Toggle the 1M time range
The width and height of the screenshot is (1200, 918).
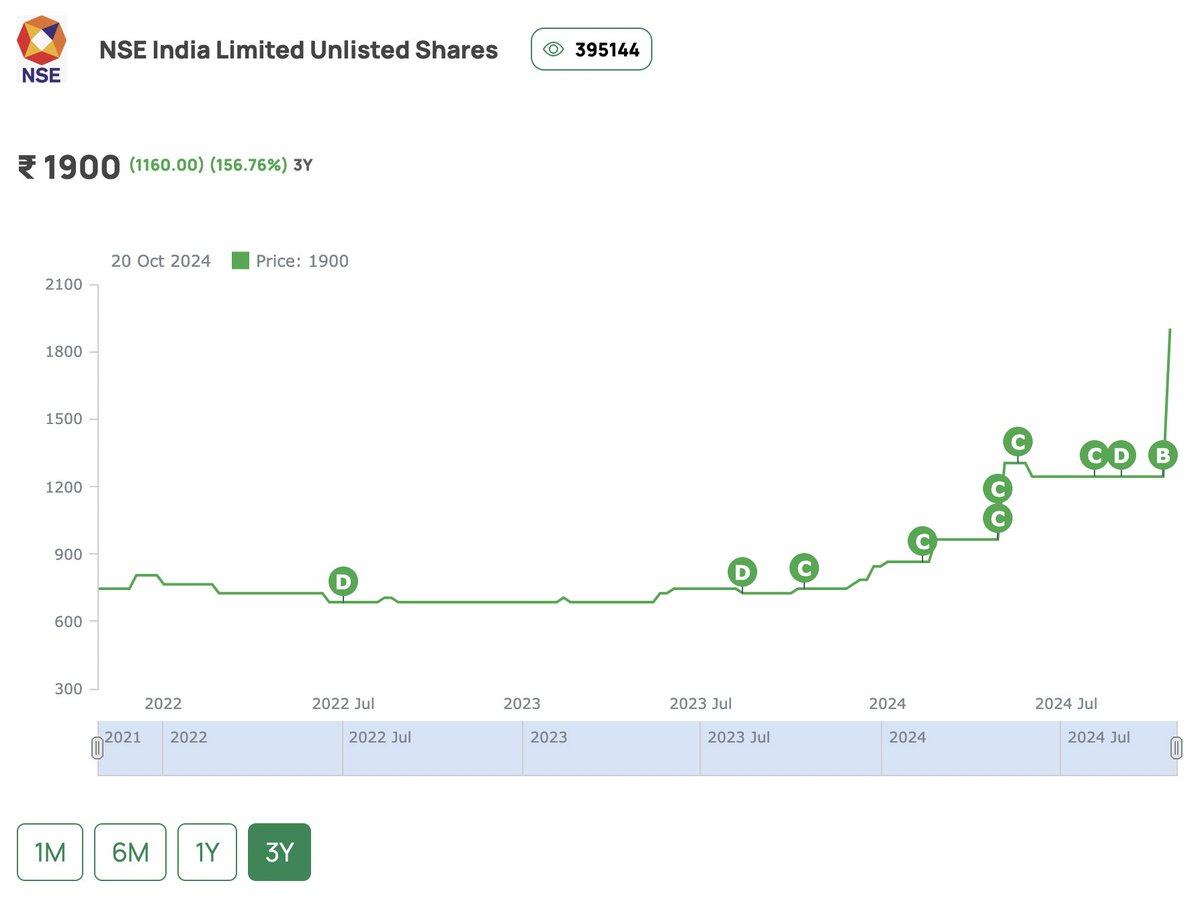click(49, 851)
